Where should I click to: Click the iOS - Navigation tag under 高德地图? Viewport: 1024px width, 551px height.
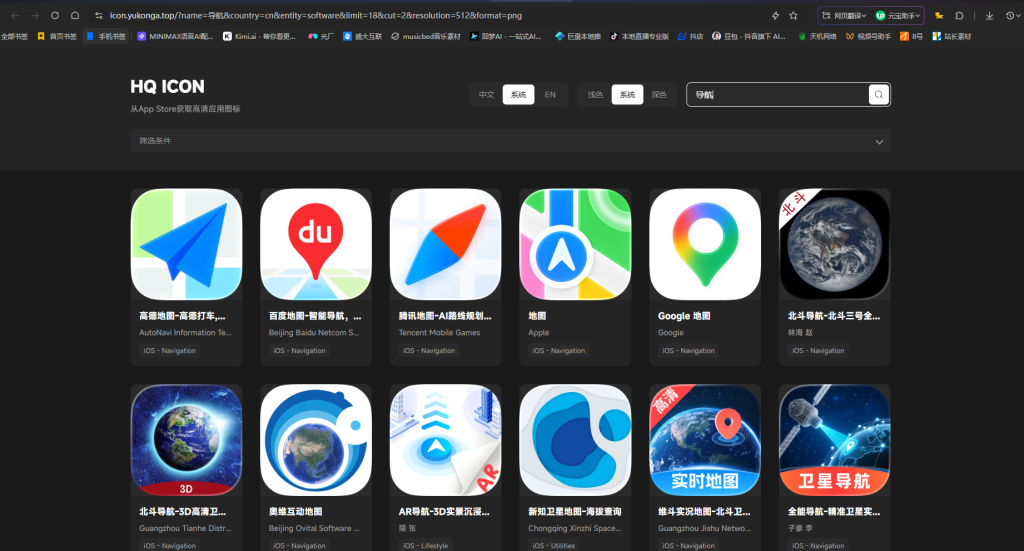tap(170, 351)
